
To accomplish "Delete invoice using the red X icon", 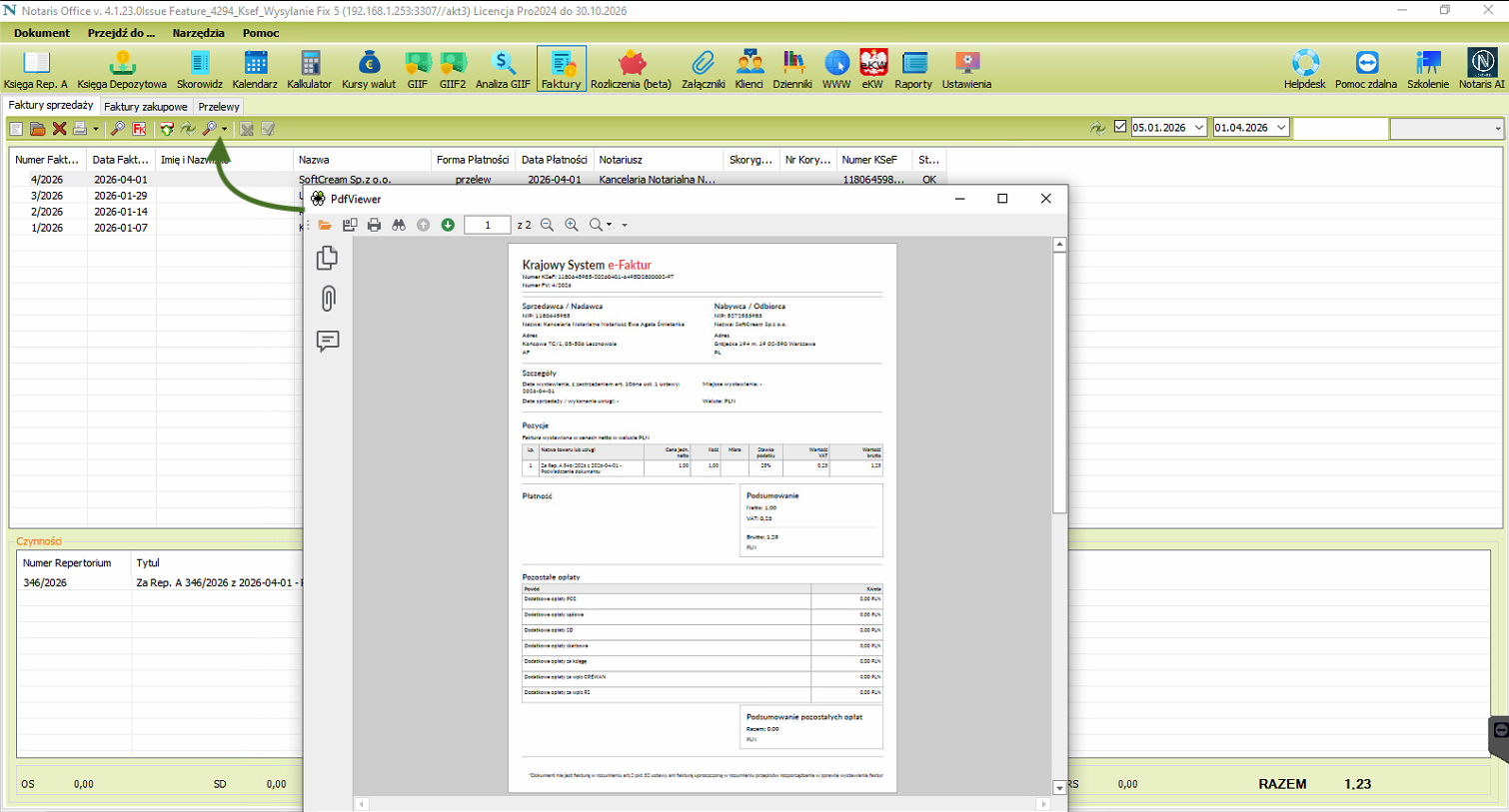I will (59, 129).
